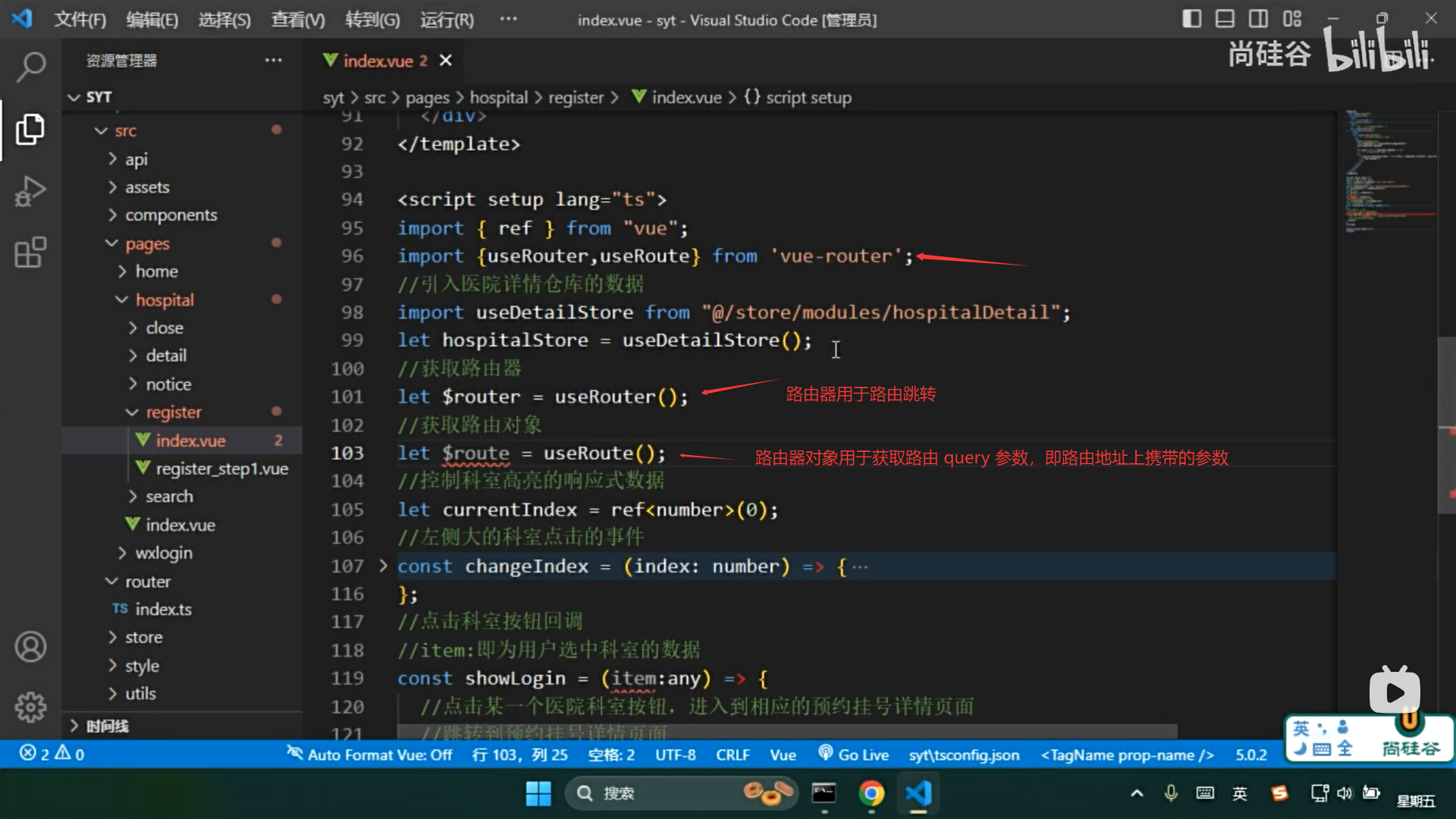This screenshot has height=819, width=1456.
Task: Toggle Auto Format Vue setting in status bar
Action: pyautogui.click(x=369, y=754)
